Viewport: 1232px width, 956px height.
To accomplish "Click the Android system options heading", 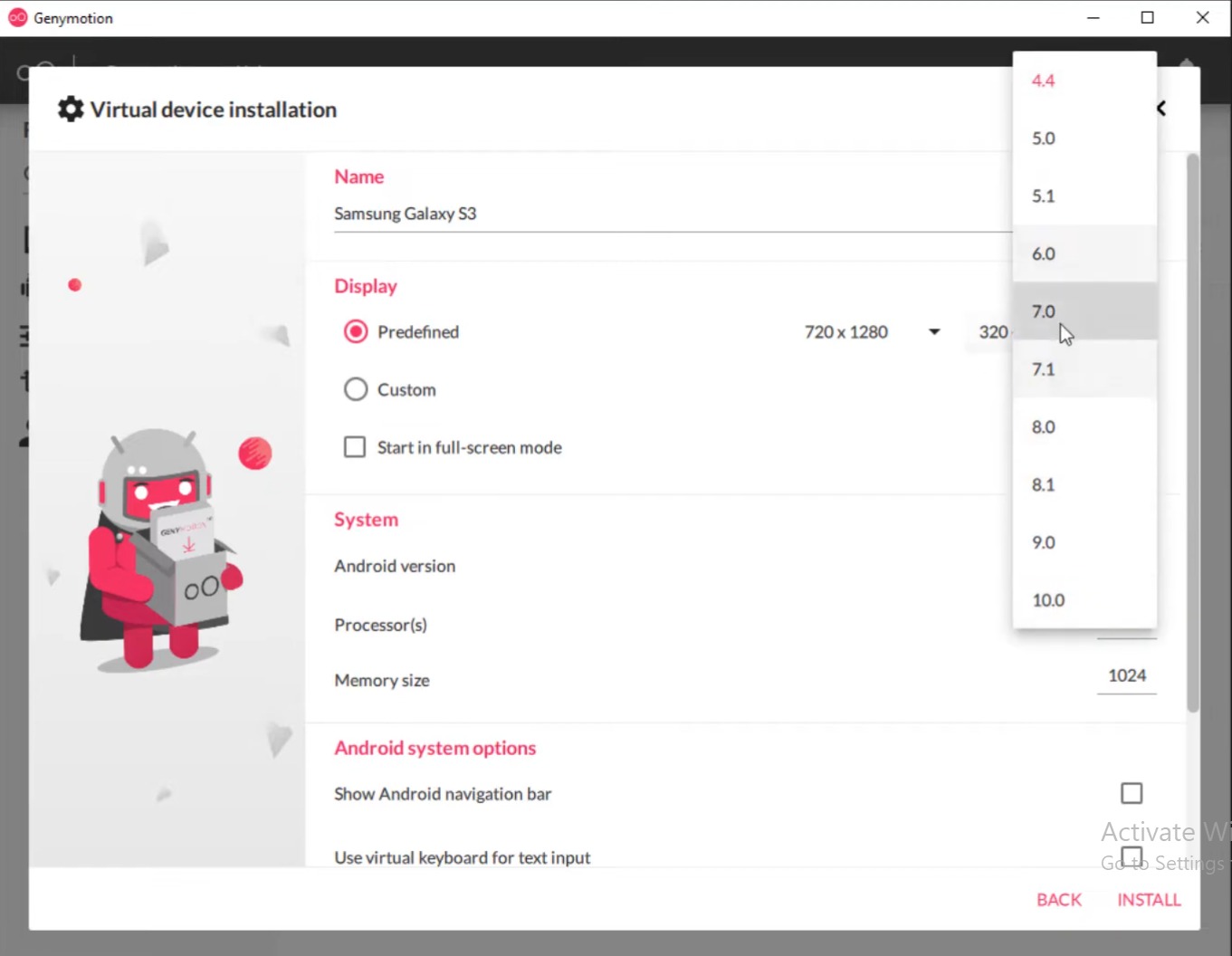I will pos(435,748).
